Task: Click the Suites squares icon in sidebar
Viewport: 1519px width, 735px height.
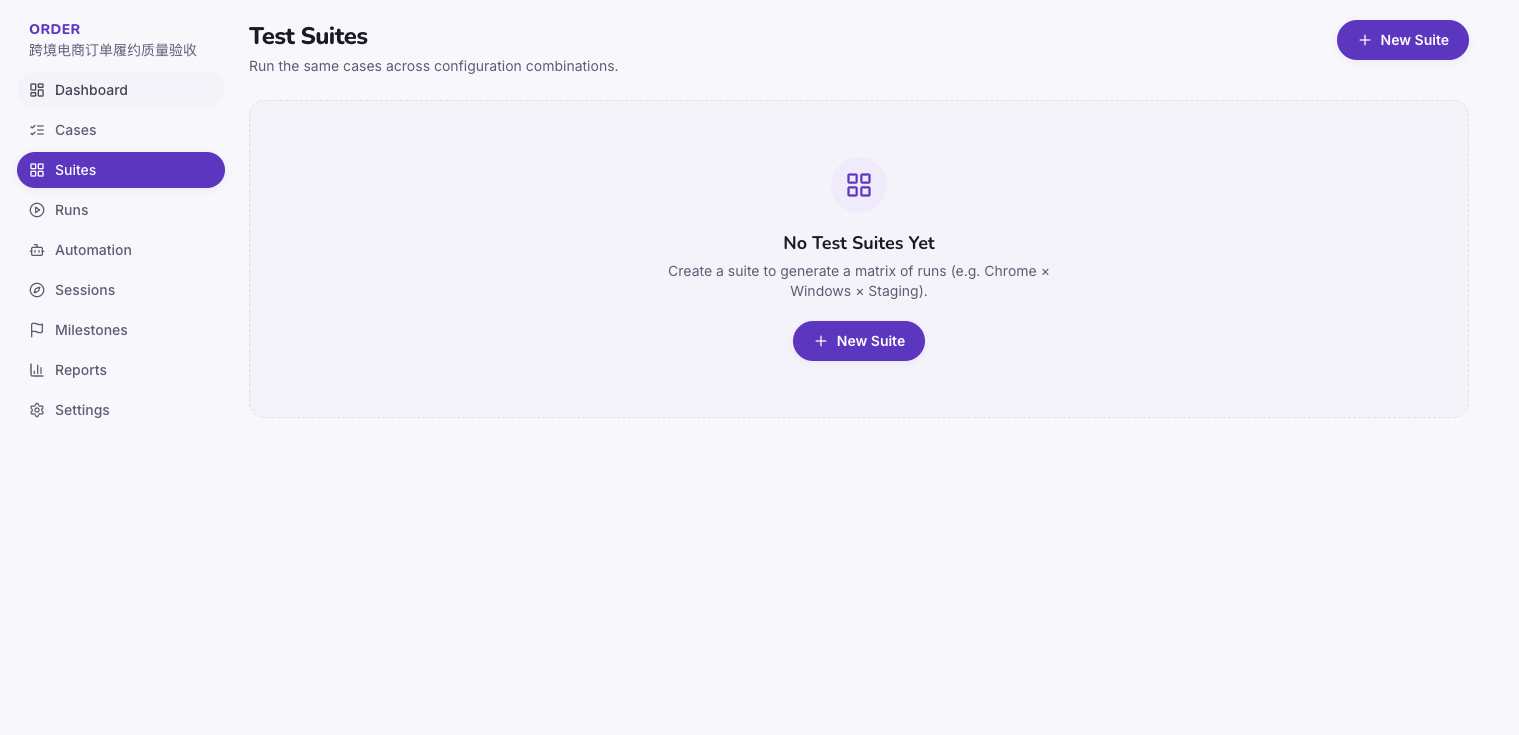Action: 37,170
